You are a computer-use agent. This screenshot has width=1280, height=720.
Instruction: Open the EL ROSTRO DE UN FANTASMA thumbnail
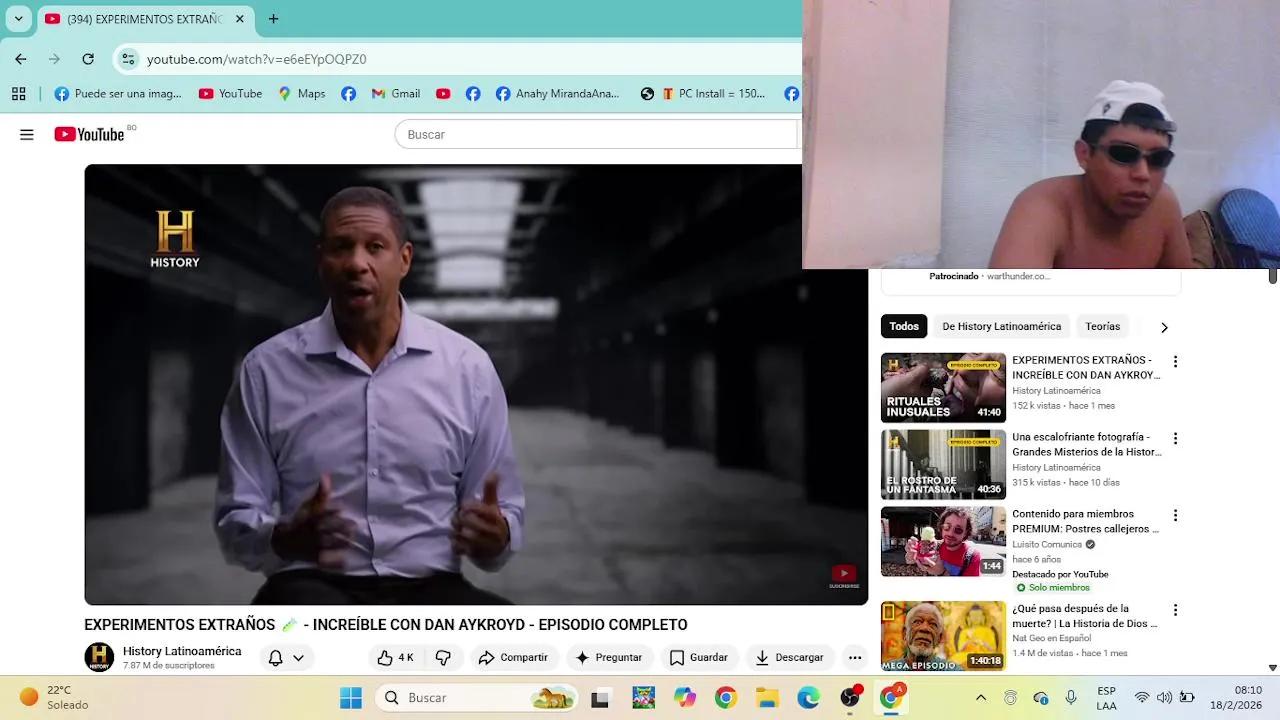click(943, 464)
